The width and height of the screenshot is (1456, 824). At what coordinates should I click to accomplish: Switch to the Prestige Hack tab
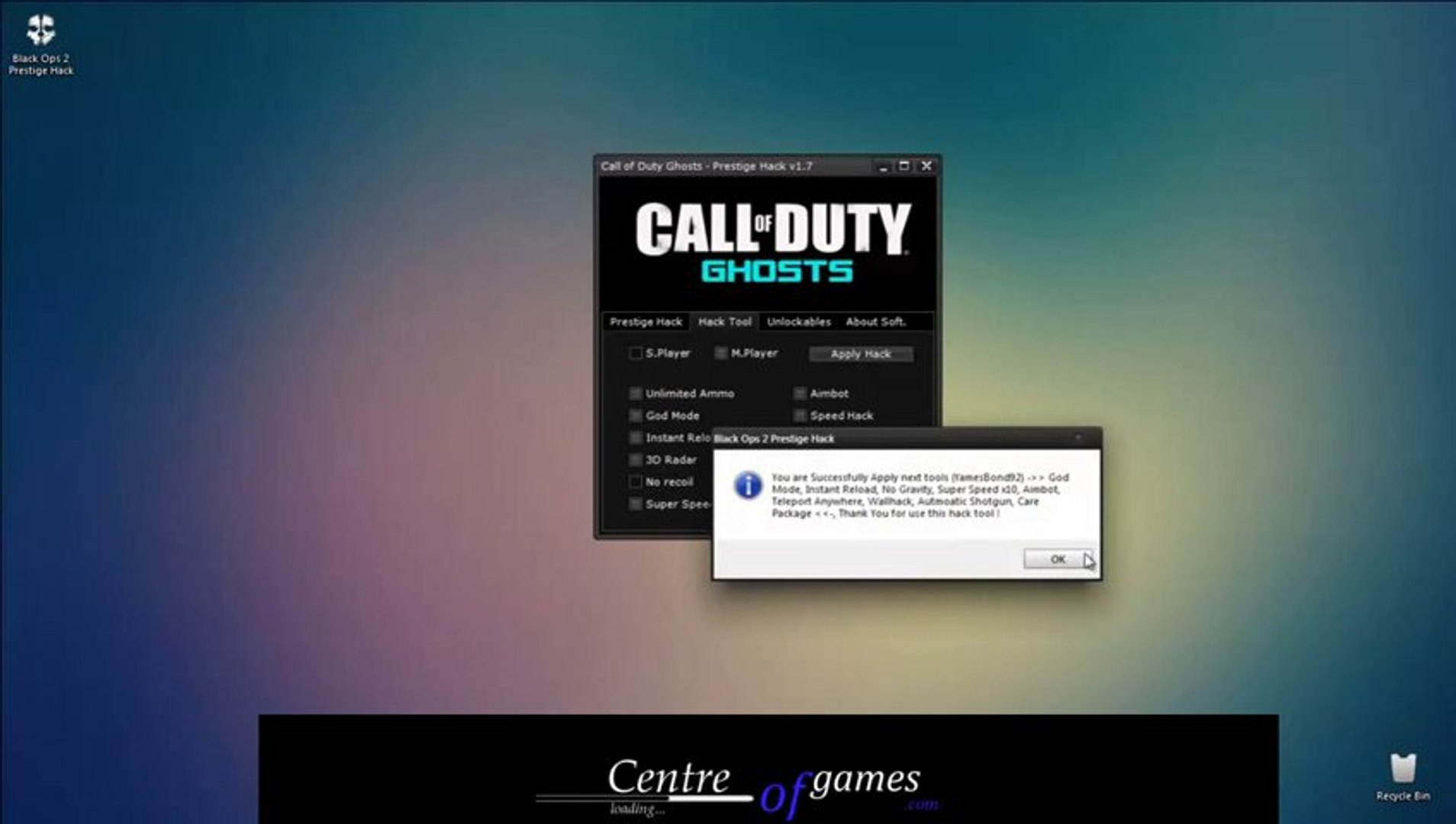(646, 322)
